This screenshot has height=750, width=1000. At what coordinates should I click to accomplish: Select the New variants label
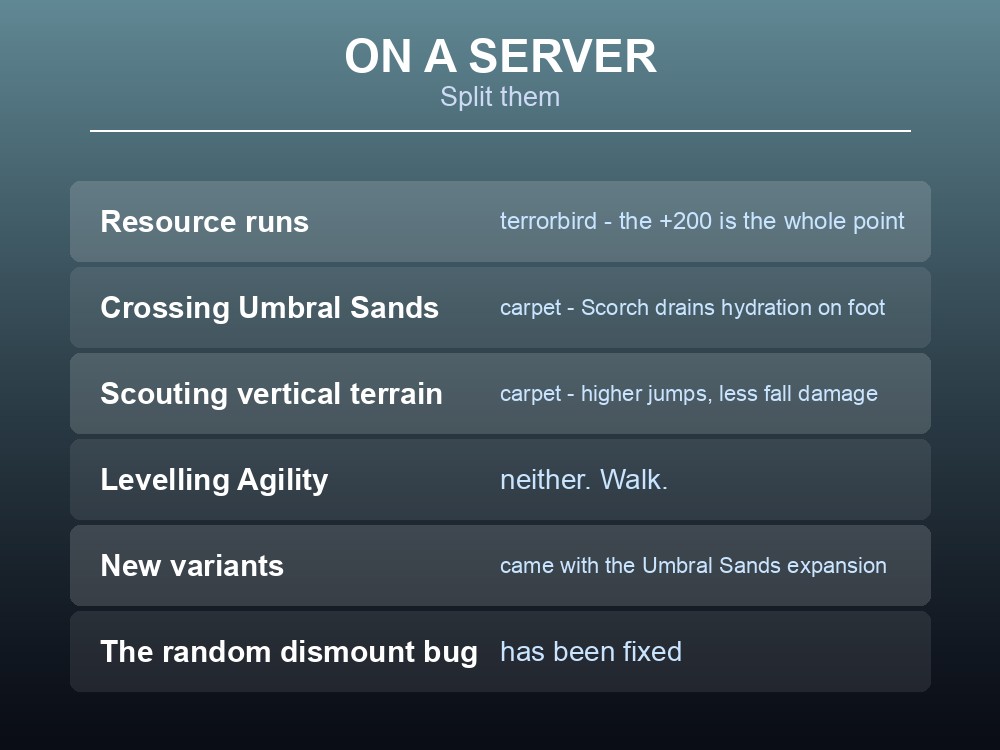coord(192,566)
